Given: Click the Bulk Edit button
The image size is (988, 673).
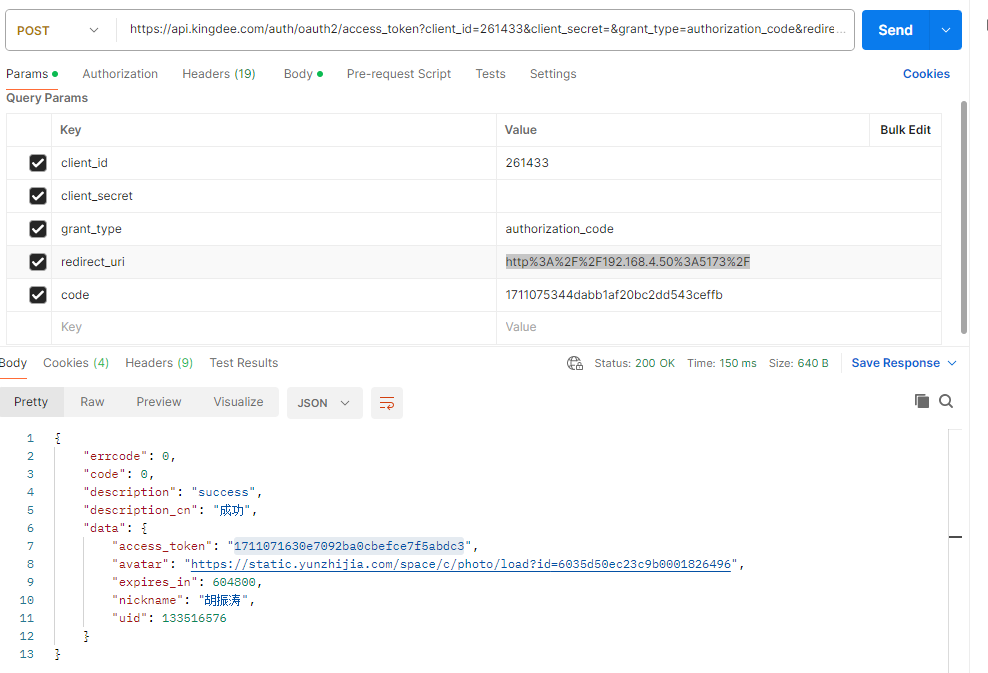Looking at the screenshot, I should coord(905,130).
